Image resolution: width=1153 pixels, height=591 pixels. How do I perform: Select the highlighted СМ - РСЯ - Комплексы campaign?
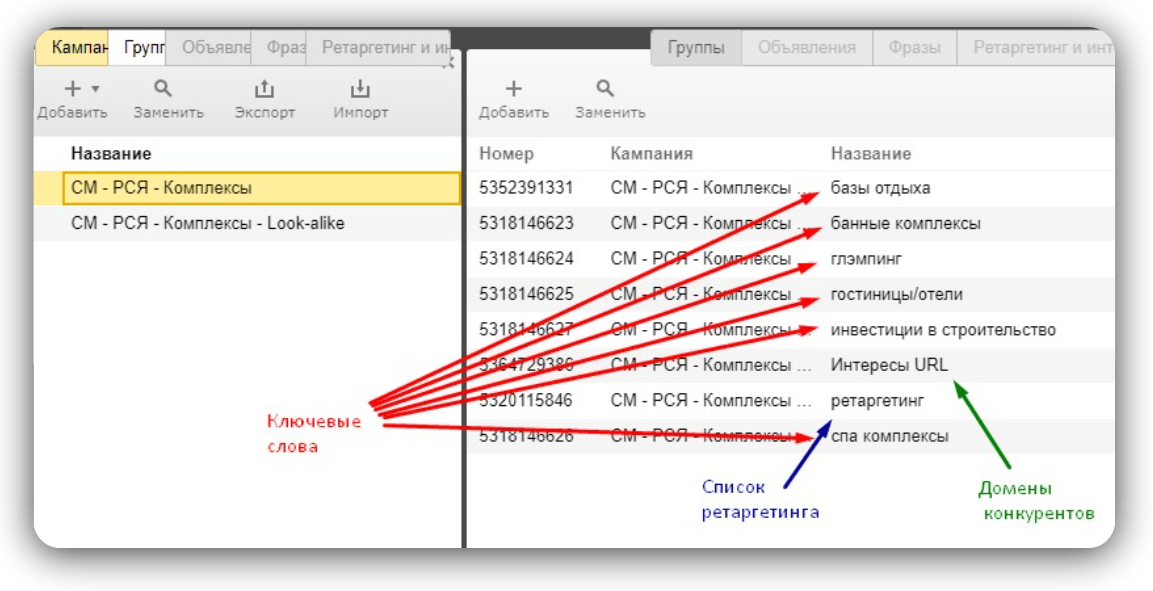click(261, 188)
